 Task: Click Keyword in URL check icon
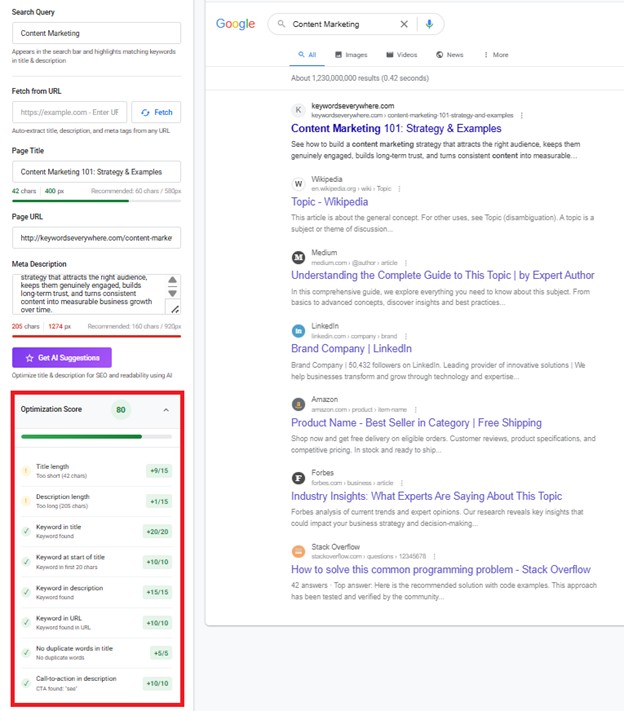pyautogui.click(x=26, y=622)
